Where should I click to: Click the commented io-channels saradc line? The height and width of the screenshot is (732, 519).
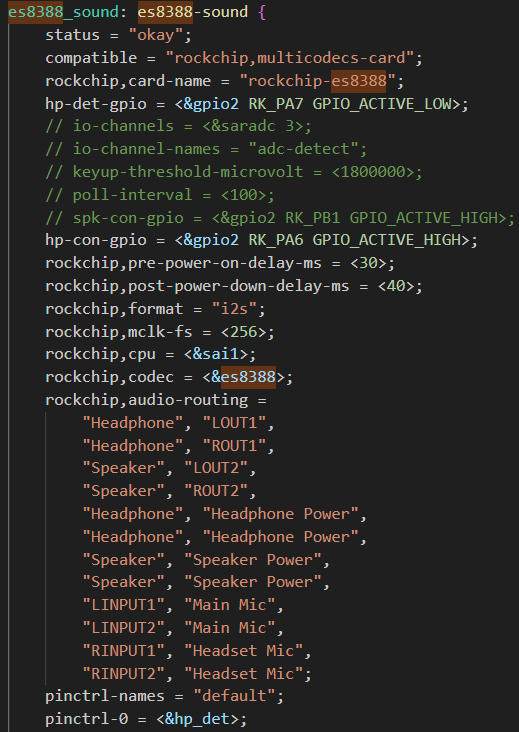coord(178,126)
